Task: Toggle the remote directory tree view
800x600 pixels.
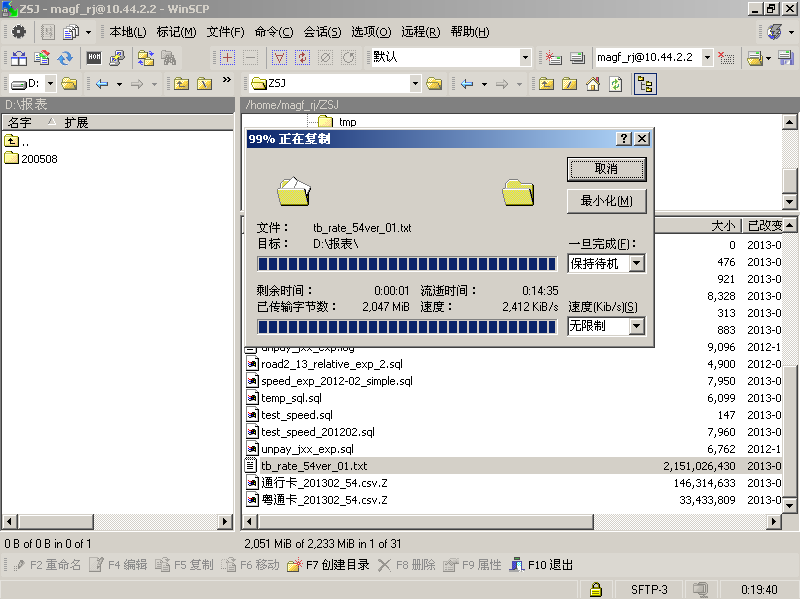Action: (645, 84)
